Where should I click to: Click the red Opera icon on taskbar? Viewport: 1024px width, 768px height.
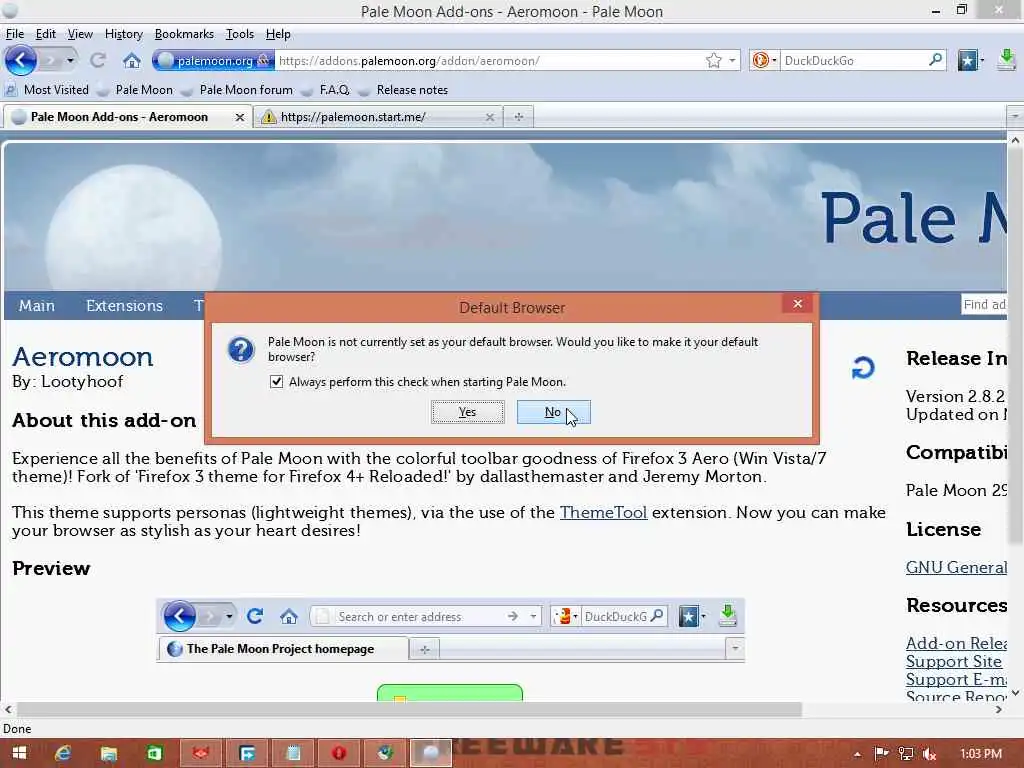[338, 754]
